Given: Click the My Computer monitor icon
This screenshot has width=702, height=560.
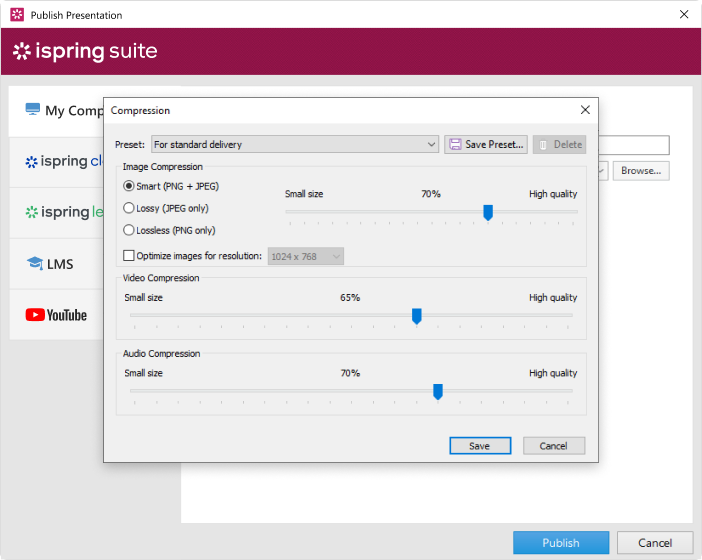Looking at the screenshot, I should coord(33,109).
